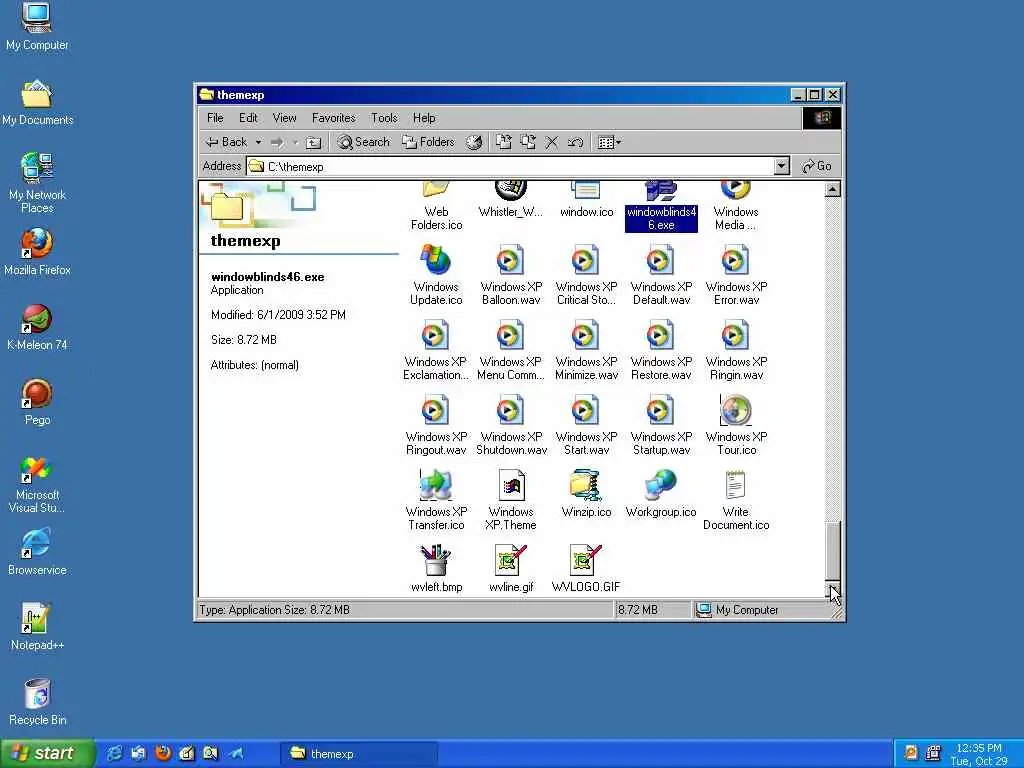Click themexp taskbar button
Screen dimensions: 1024x768
coord(359,754)
